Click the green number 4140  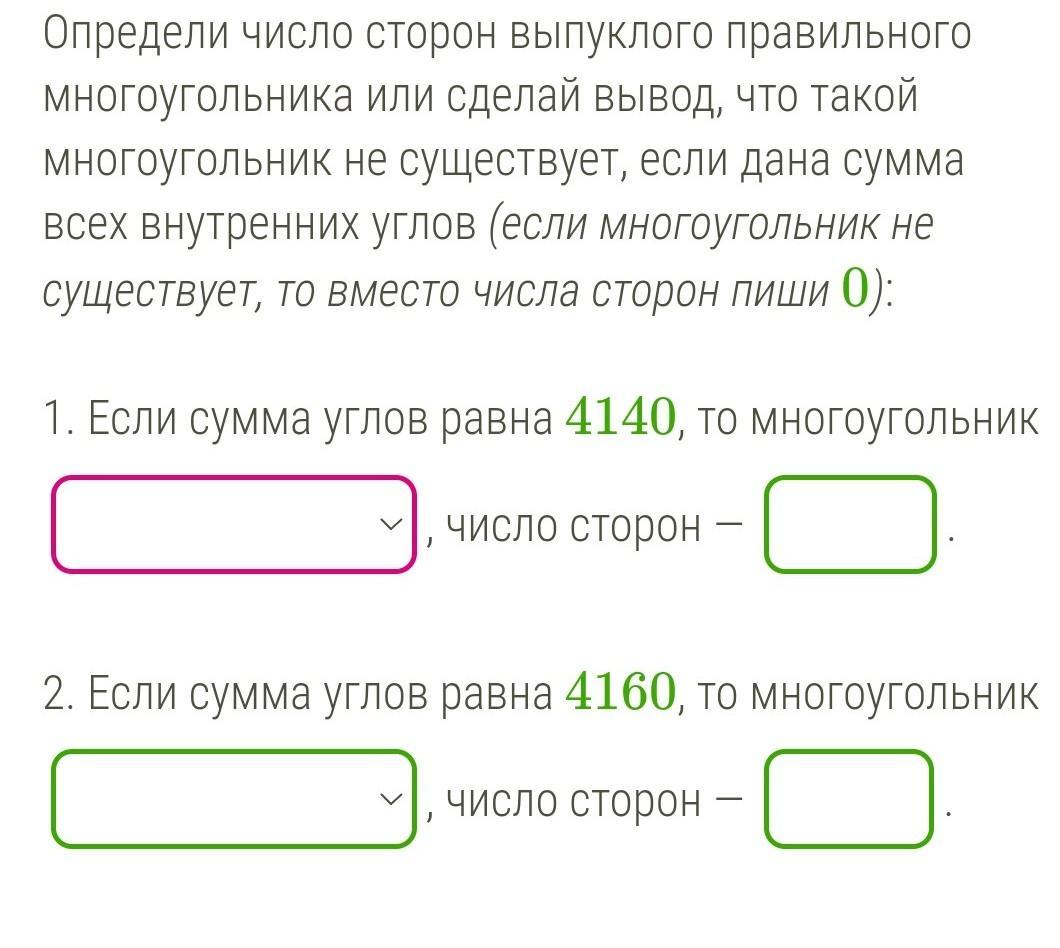(x=620, y=419)
